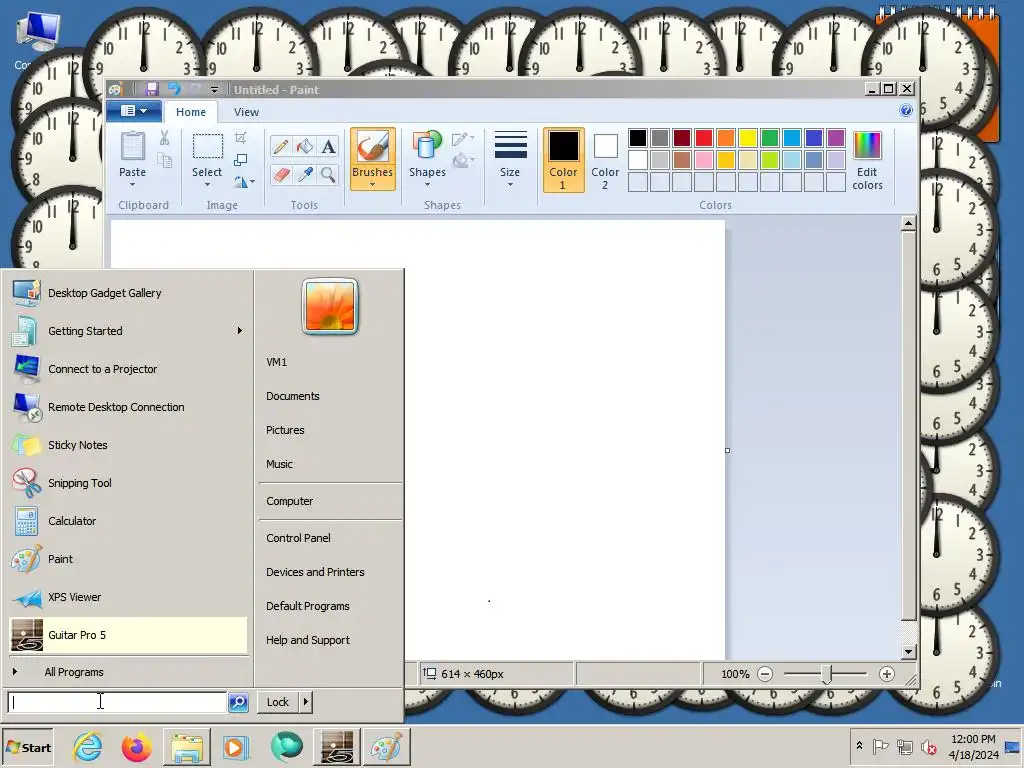This screenshot has width=1024, height=768.
Task: Open XPS Viewer from Start menu
Action: (x=129, y=597)
